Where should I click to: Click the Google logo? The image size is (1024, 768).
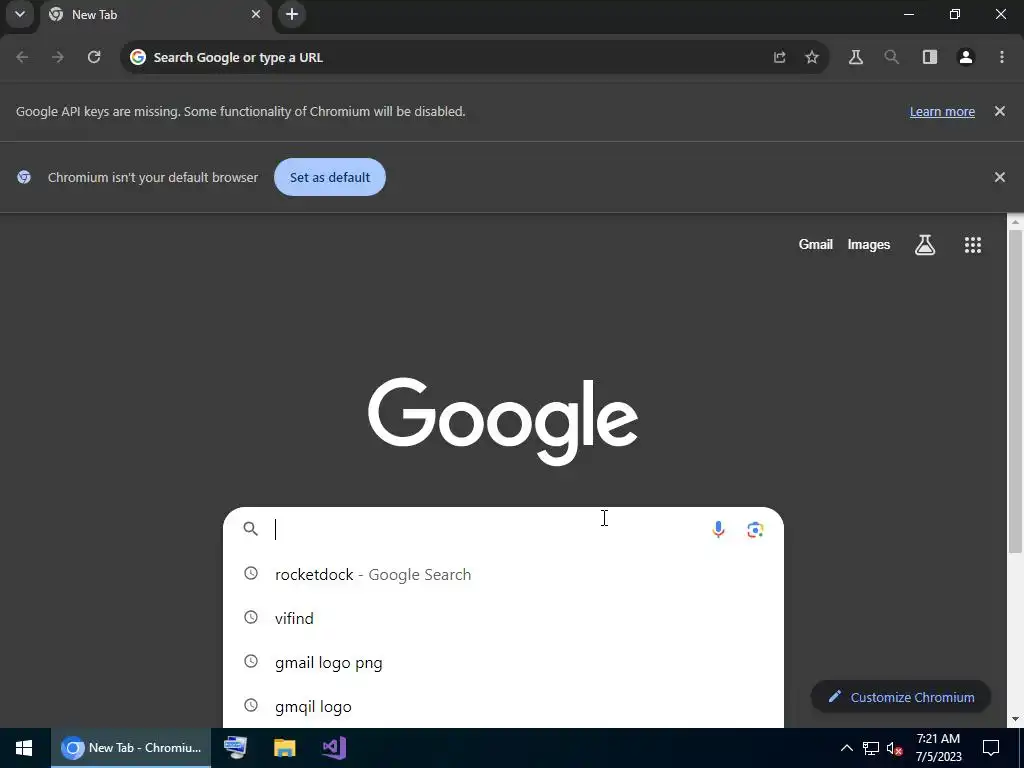[503, 421]
